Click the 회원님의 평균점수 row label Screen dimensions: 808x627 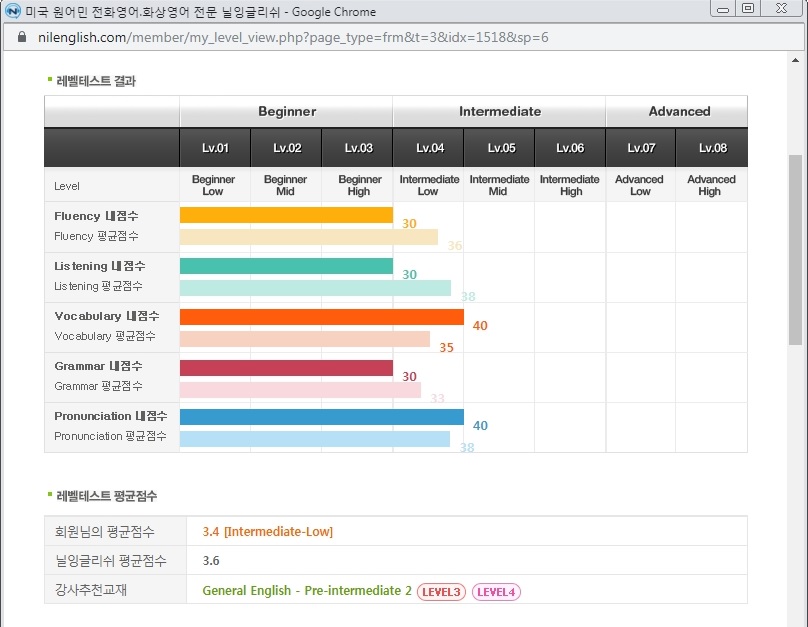[x=105, y=532]
